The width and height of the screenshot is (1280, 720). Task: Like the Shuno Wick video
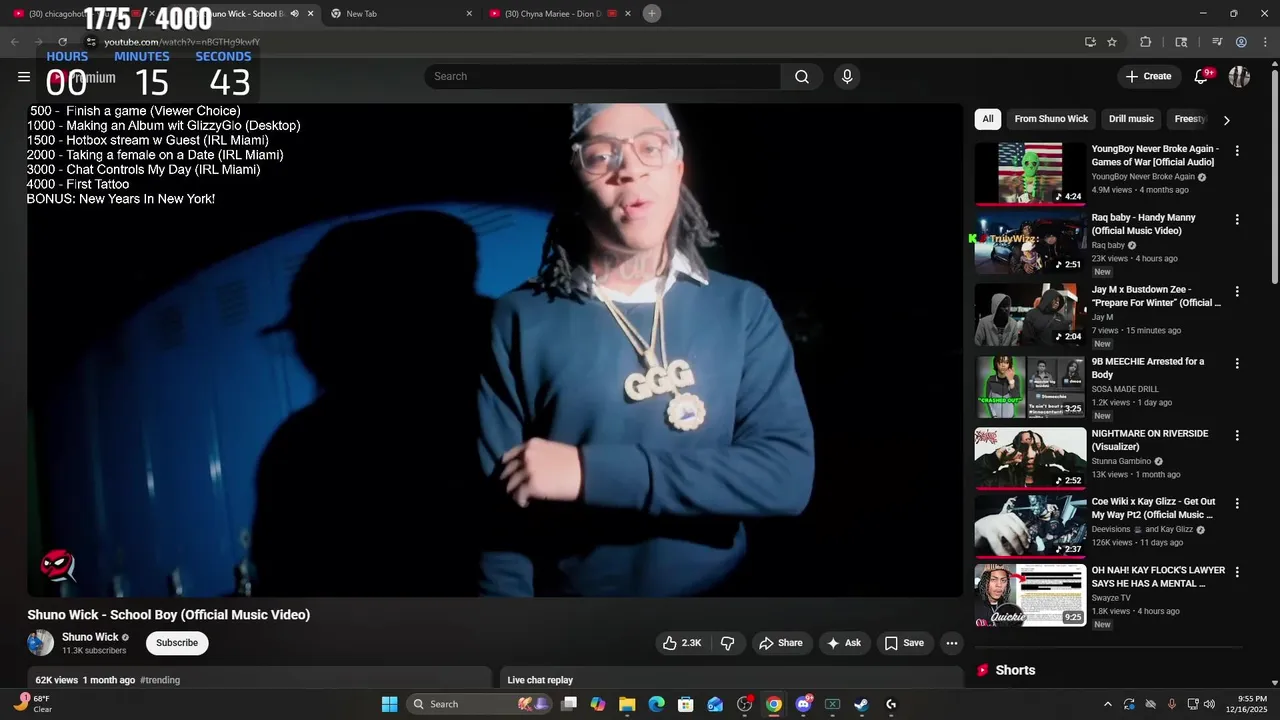click(682, 643)
